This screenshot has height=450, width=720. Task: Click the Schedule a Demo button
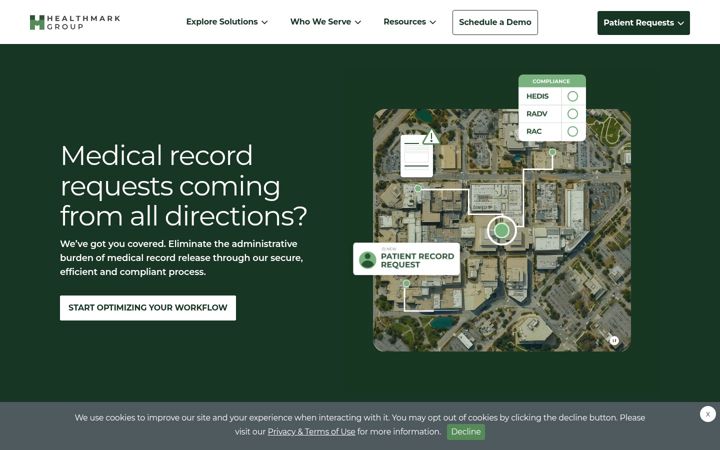495,22
